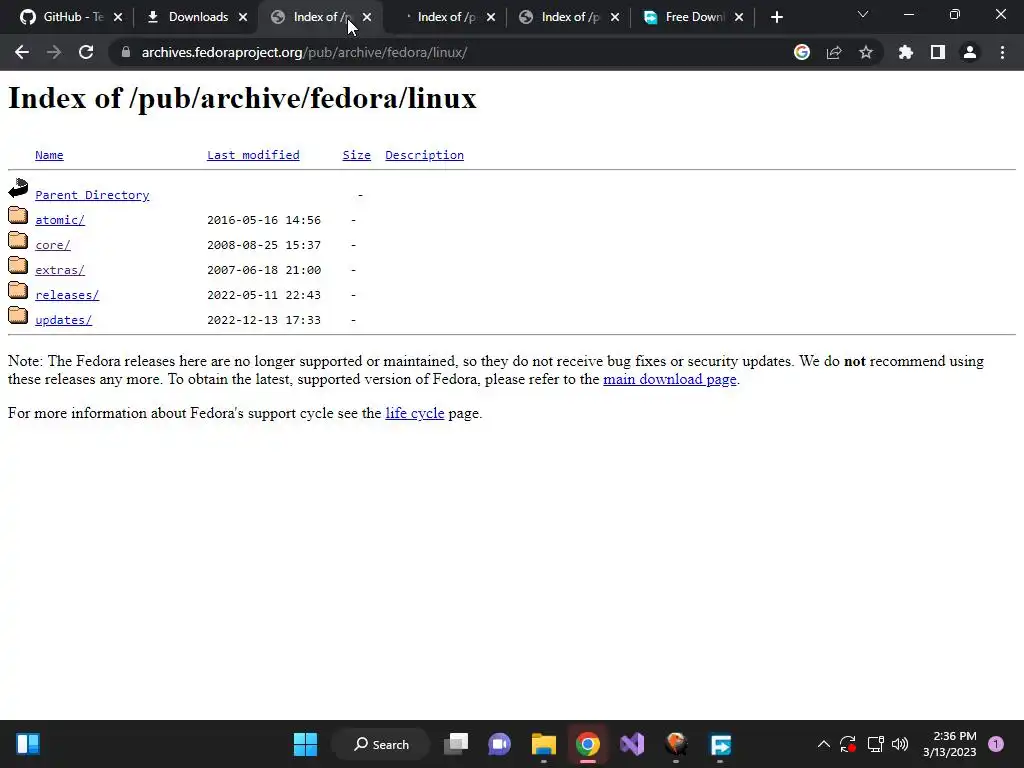Click the volume speaker tray icon

900,744
